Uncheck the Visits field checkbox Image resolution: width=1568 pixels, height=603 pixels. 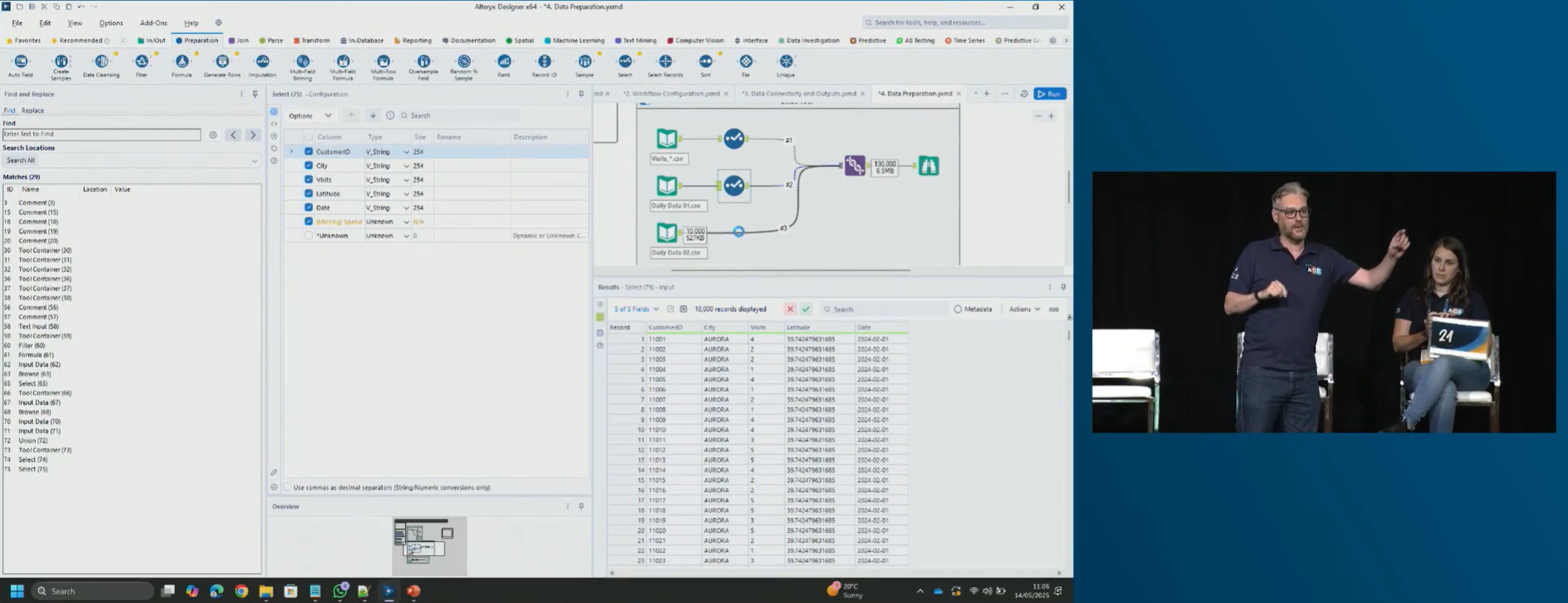point(308,180)
